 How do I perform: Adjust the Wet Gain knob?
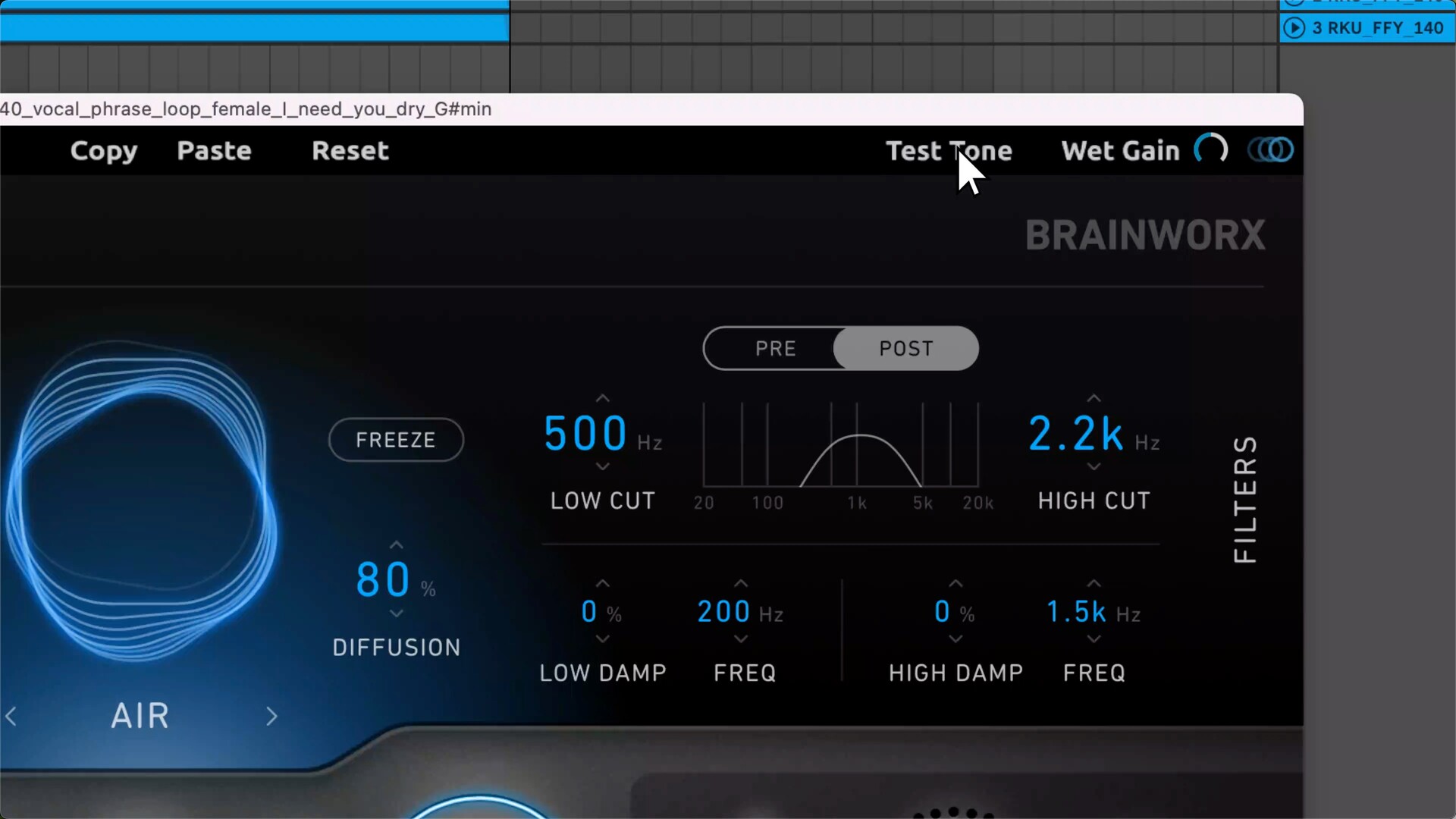coord(1211,149)
